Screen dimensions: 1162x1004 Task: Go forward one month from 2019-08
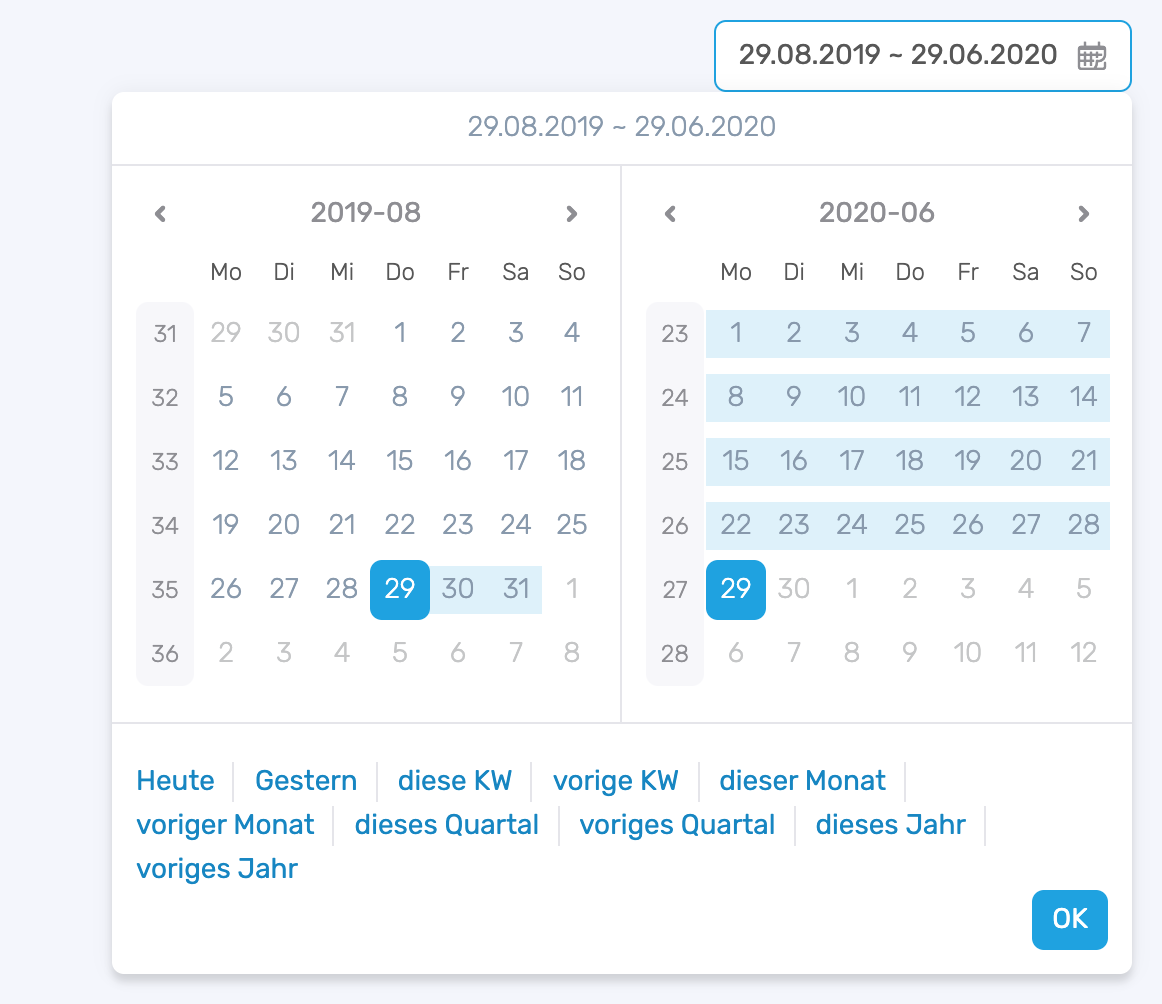pos(571,213)
